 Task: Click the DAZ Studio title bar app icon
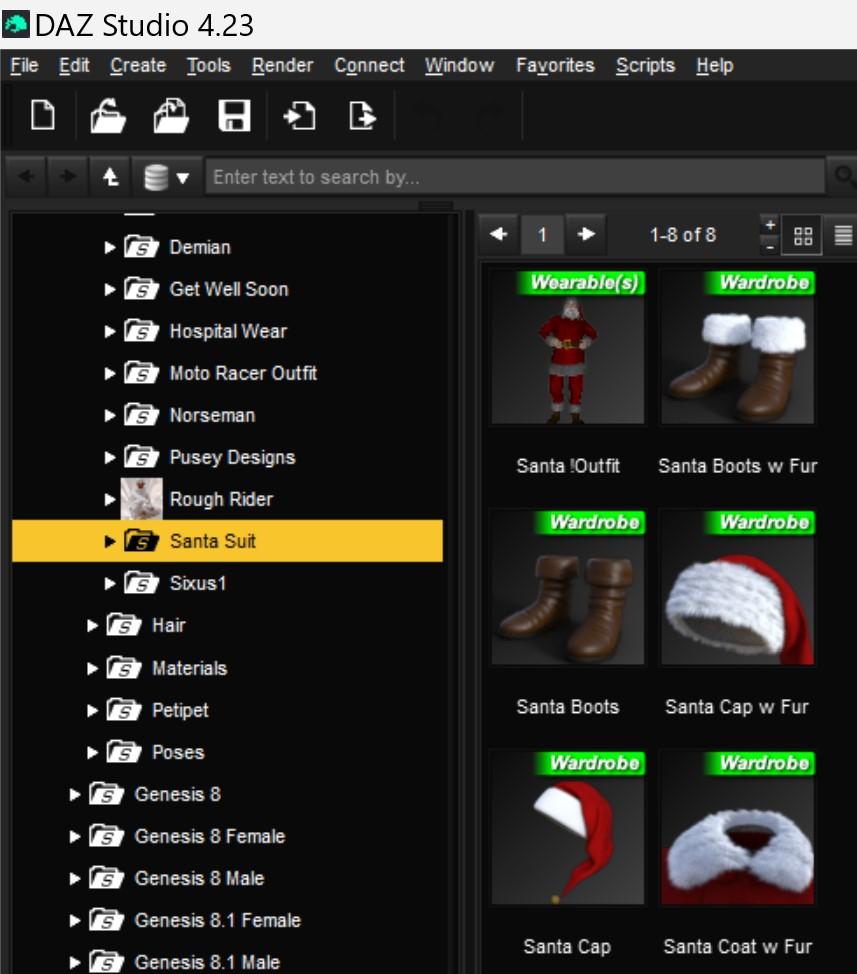tap(16, 25)
